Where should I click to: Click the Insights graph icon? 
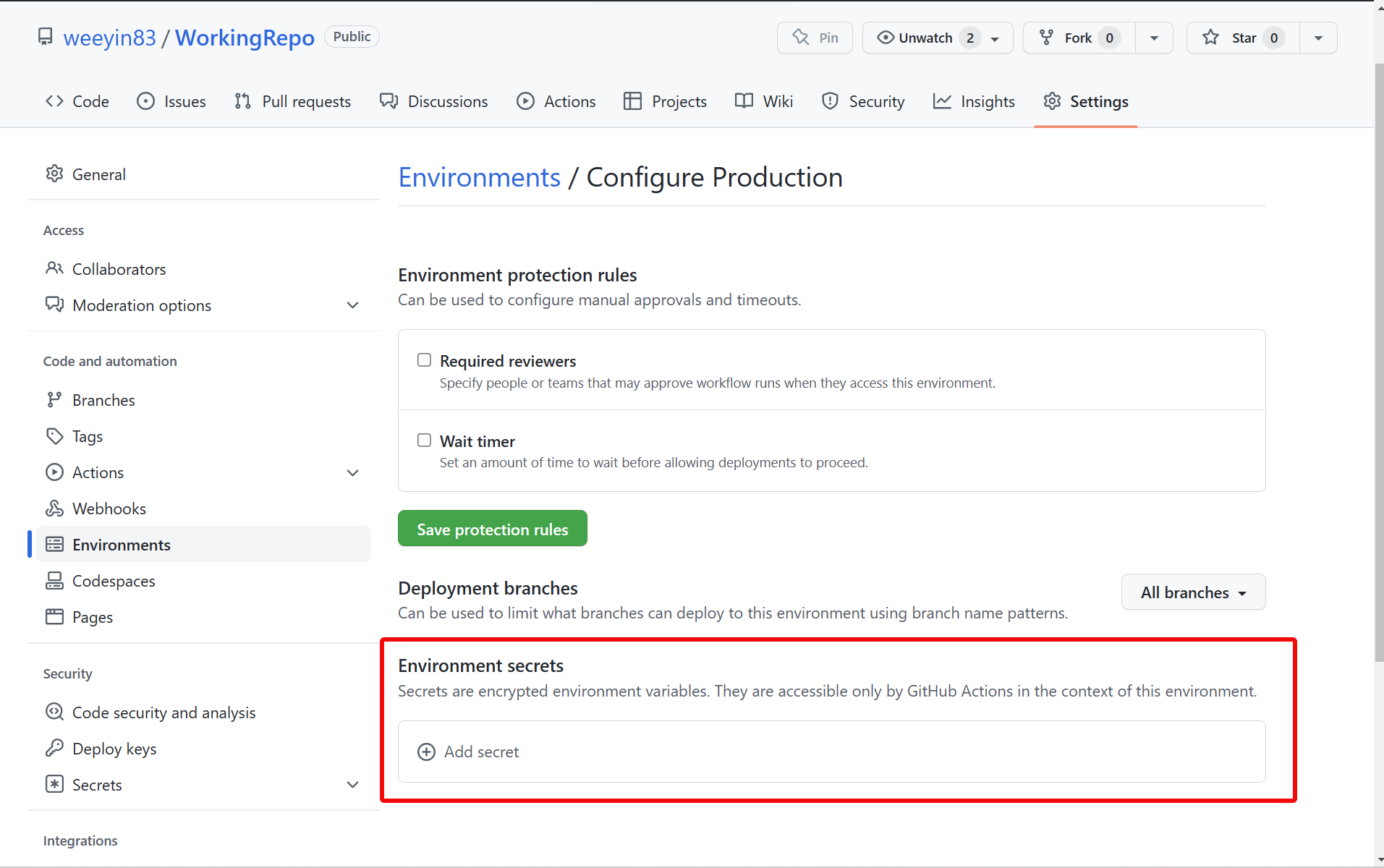(942, 101)
